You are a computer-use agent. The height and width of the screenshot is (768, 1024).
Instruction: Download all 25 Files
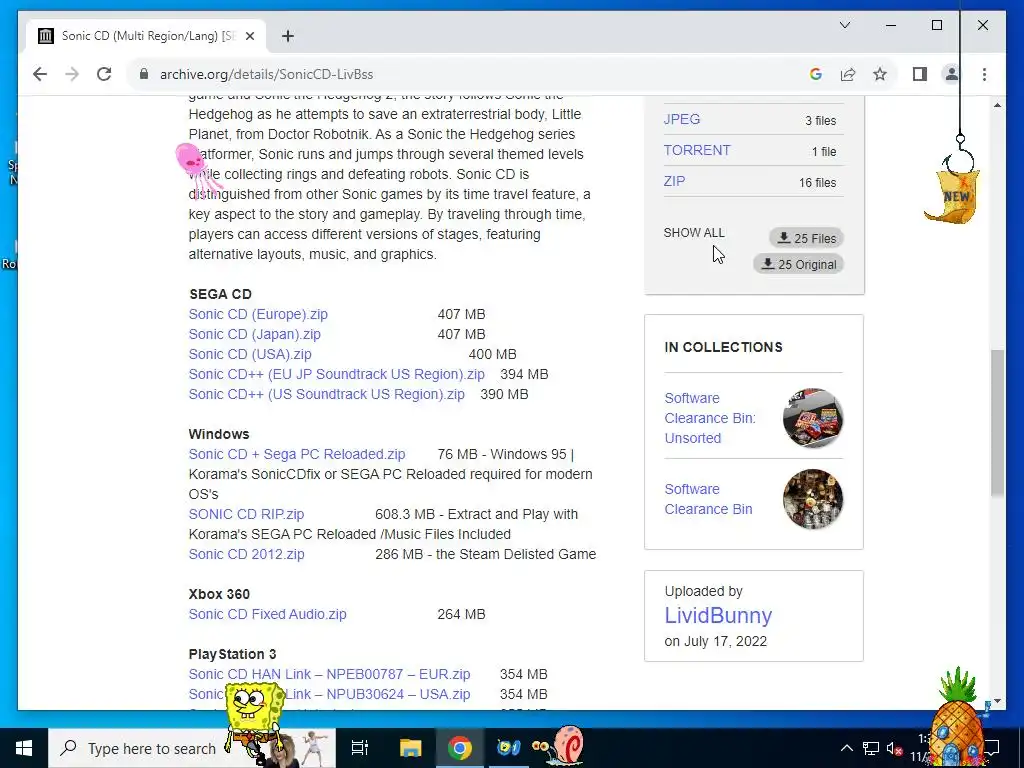pyautogui.click(x=807, y=238)
